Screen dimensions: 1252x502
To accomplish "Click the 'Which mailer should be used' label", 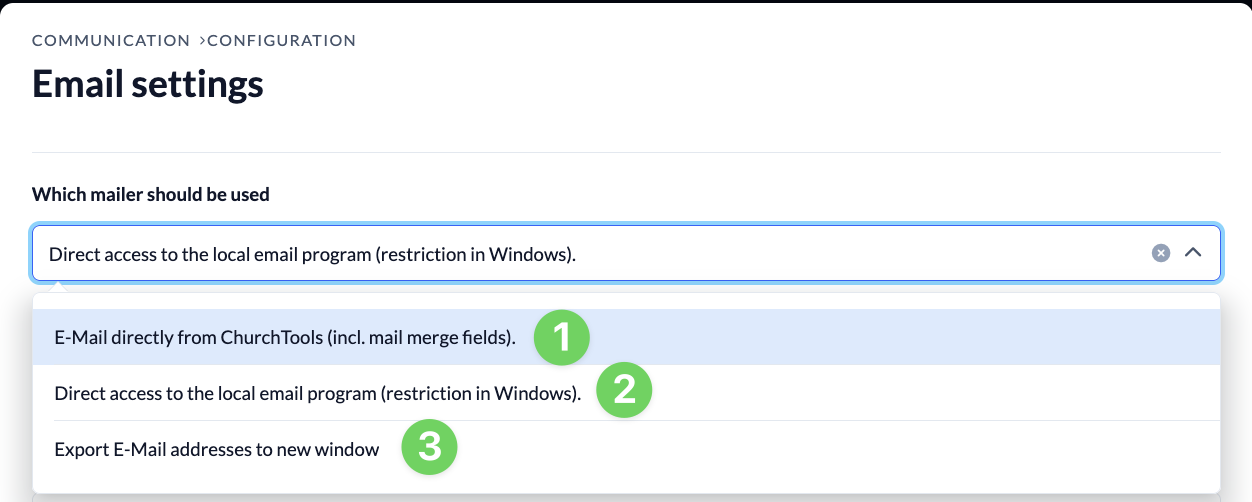I will coord(151,194).
